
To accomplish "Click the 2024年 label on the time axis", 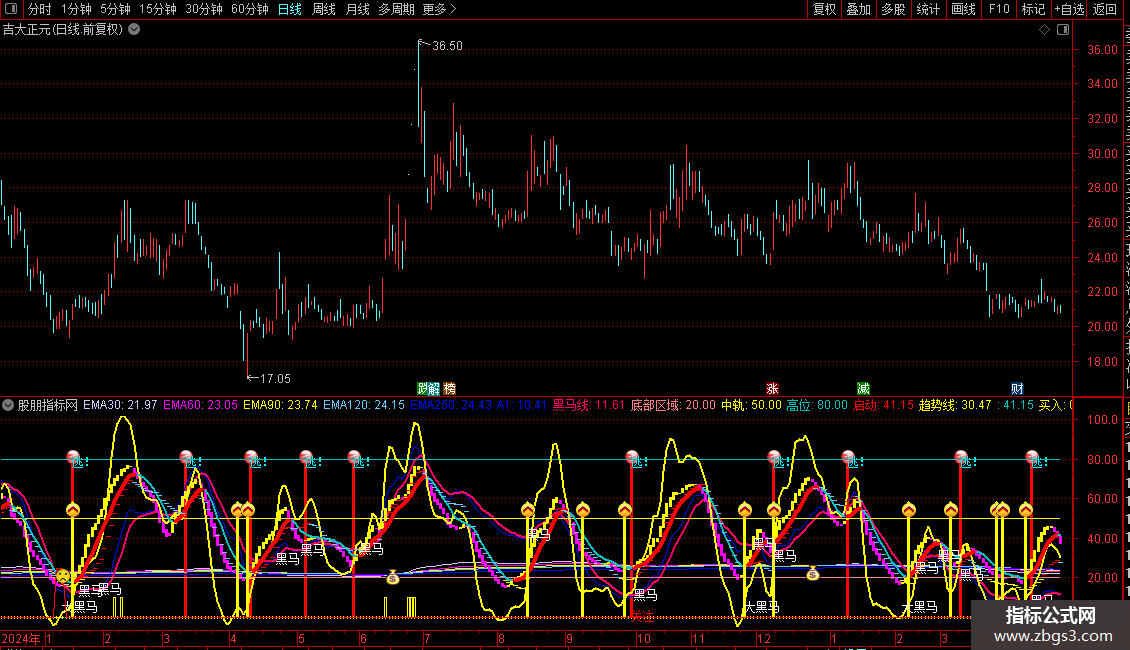I will click(x=21, y=638).
